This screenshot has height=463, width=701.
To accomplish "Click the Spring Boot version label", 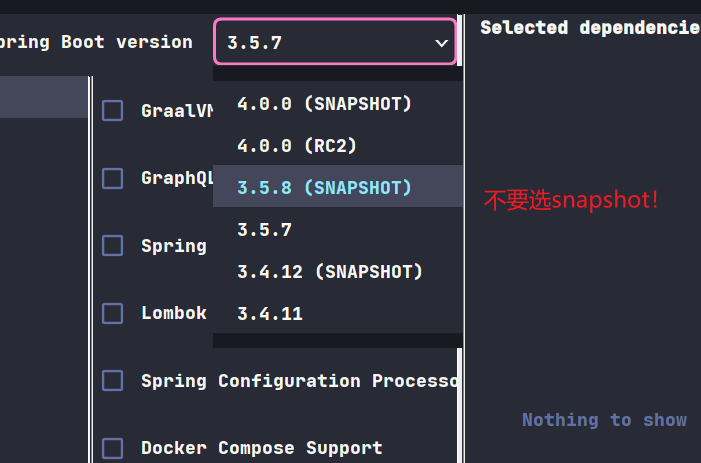I will tap(96, 42).
